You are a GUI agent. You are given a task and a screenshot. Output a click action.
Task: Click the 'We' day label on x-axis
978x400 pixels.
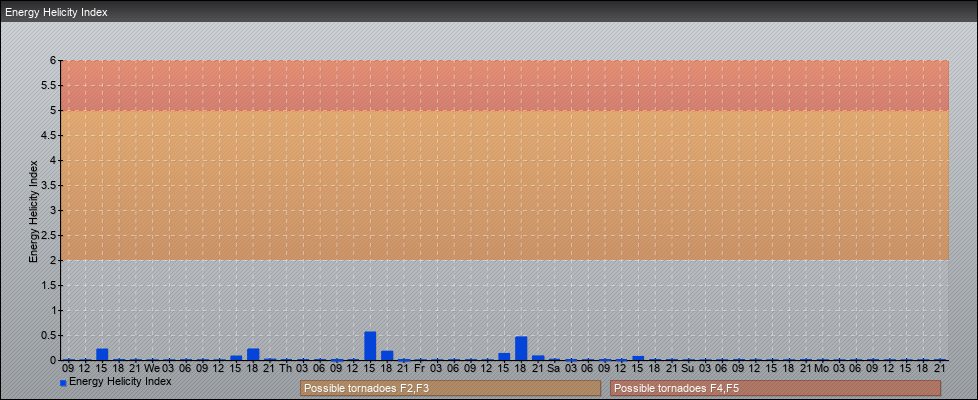click(152, 368)
